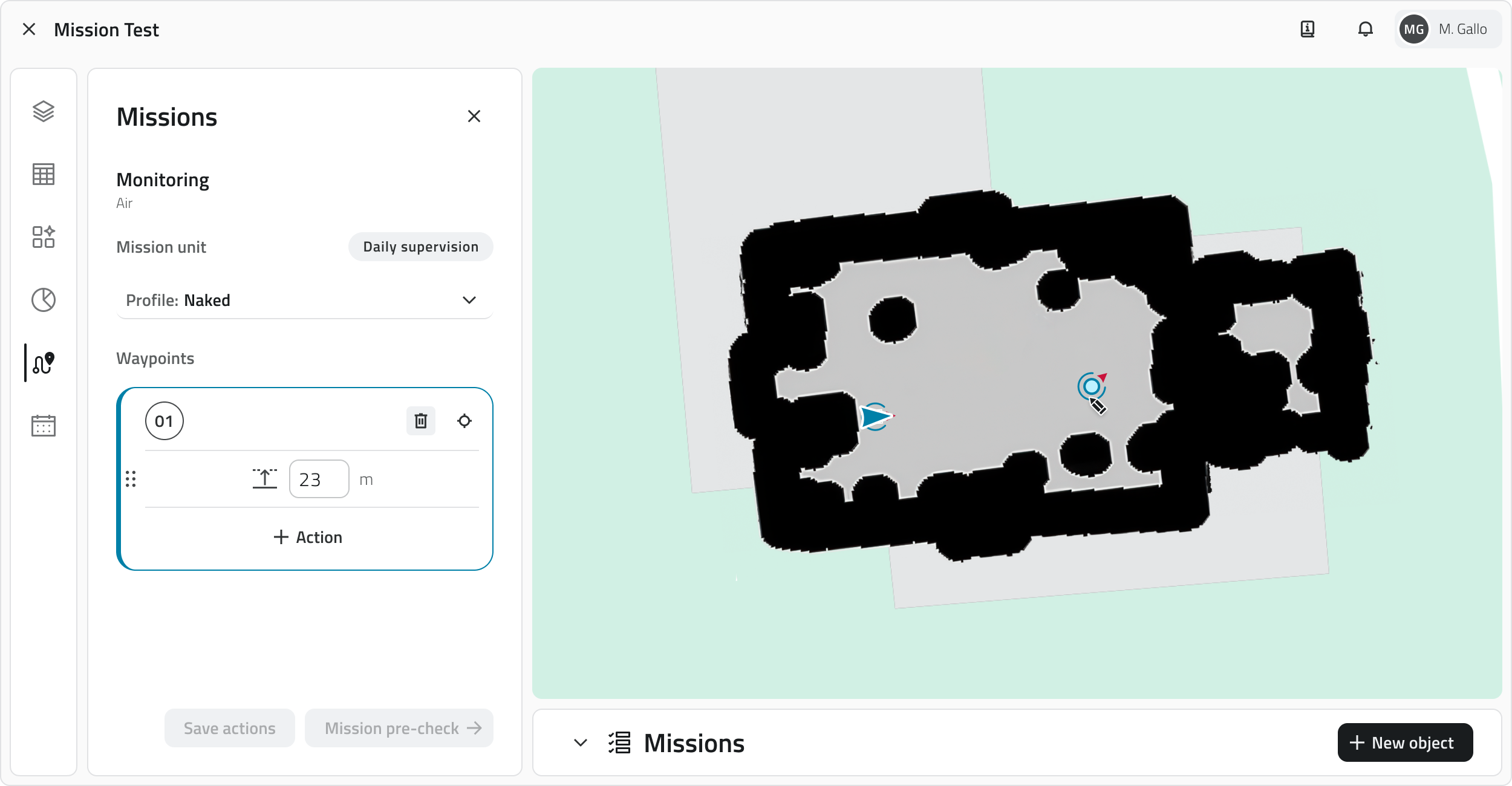Open the user guide book icon
This screenshot has height=786, width=1512.
(x=1308, y=29)
